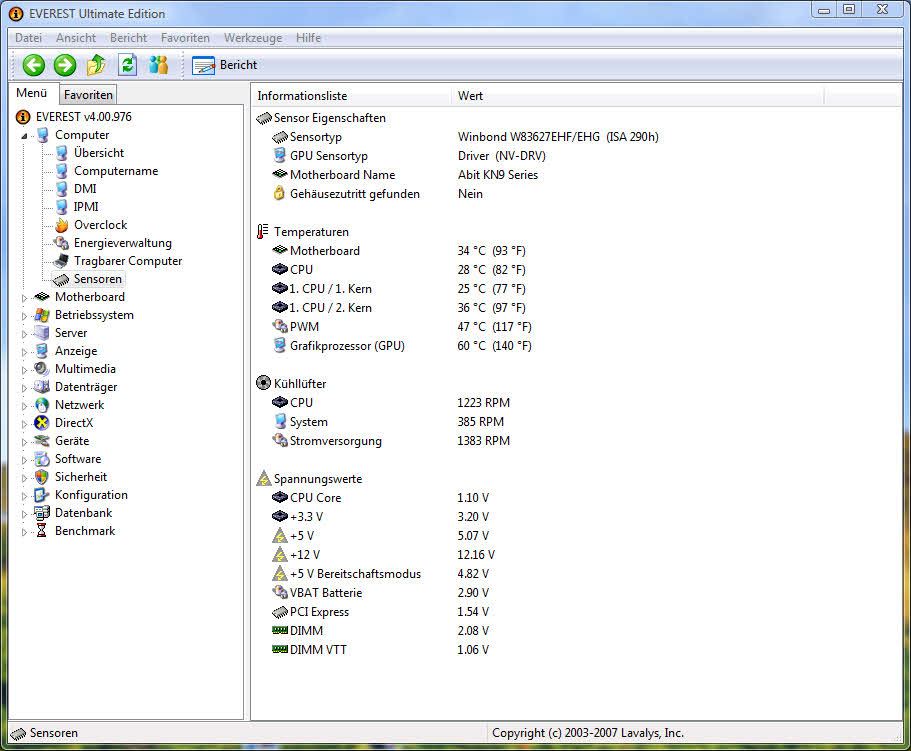The height and width of the screenshot is (751, 911).
Task: Go back with the green left arrow
Action: (34, 65)
